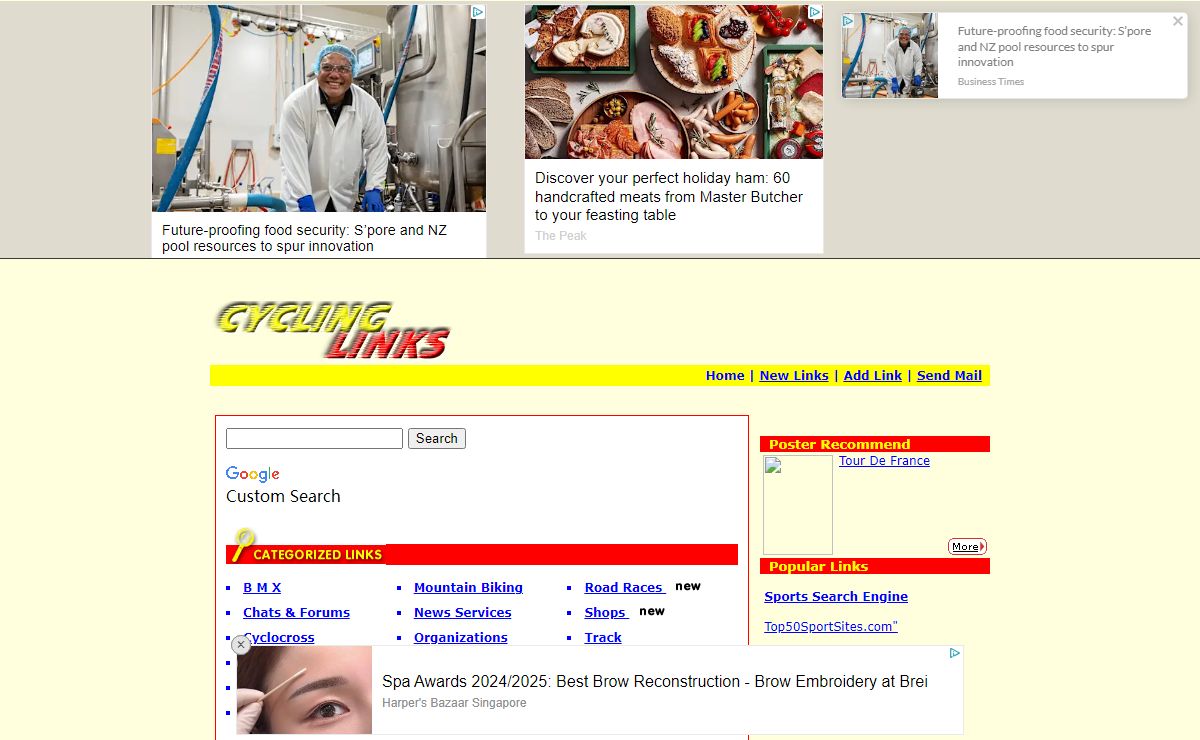
Task: Open the News Services category
Action: point(462,613)
